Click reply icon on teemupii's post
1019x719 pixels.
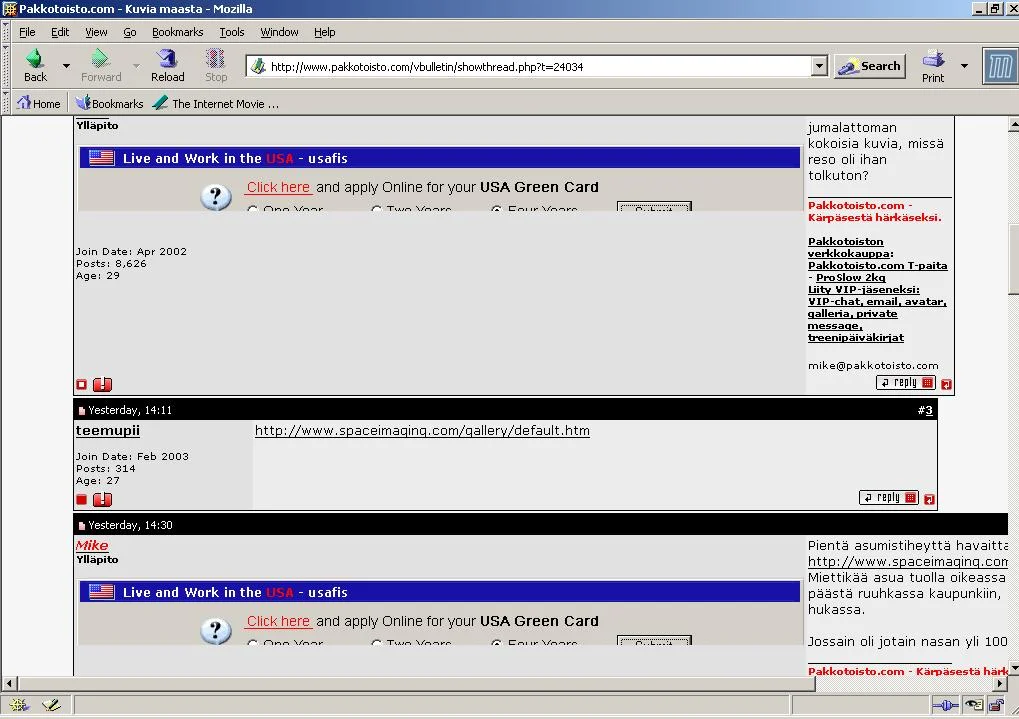888,498
